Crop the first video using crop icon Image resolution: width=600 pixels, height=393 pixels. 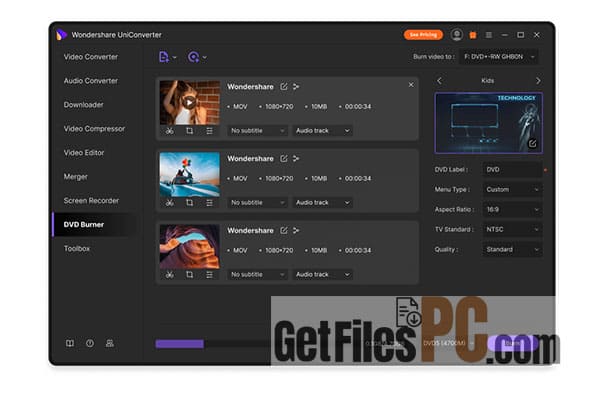click(189, 131)
